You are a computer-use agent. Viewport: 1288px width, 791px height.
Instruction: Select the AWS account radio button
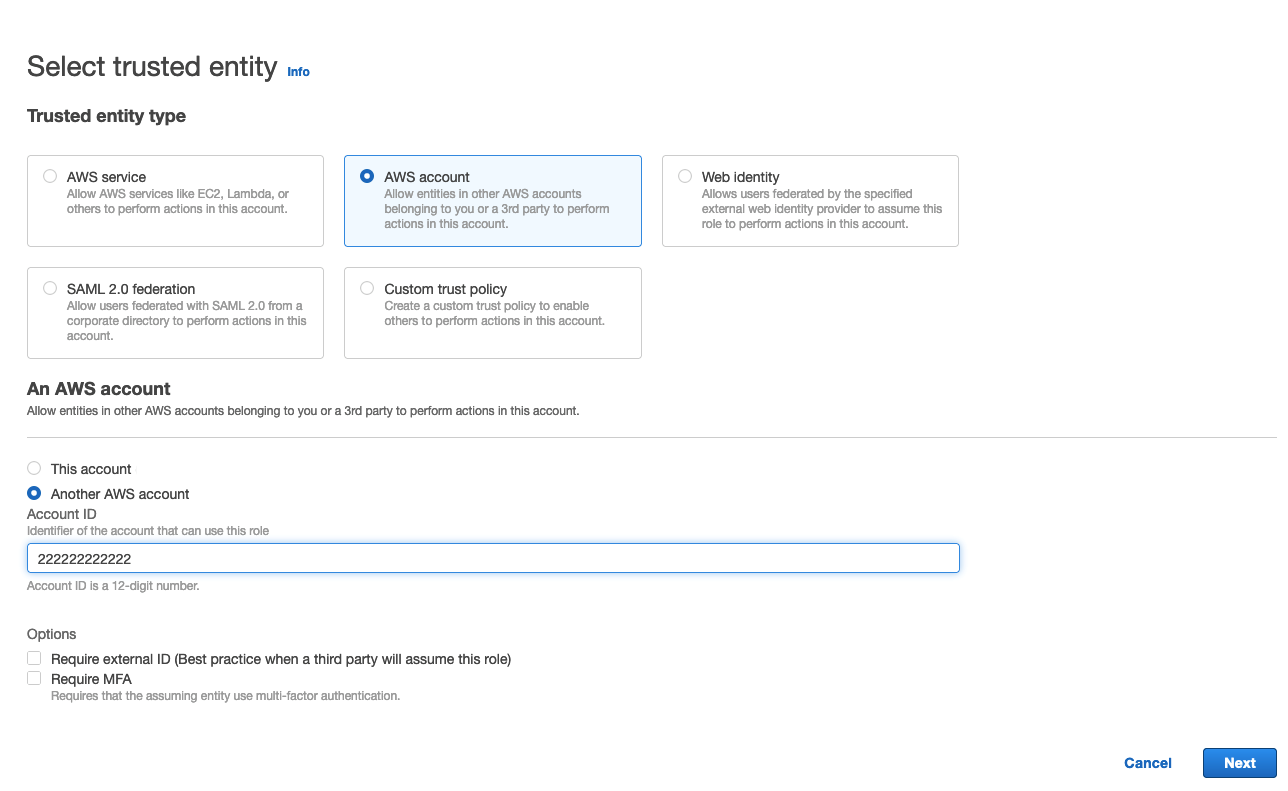[x=367, y=176]
